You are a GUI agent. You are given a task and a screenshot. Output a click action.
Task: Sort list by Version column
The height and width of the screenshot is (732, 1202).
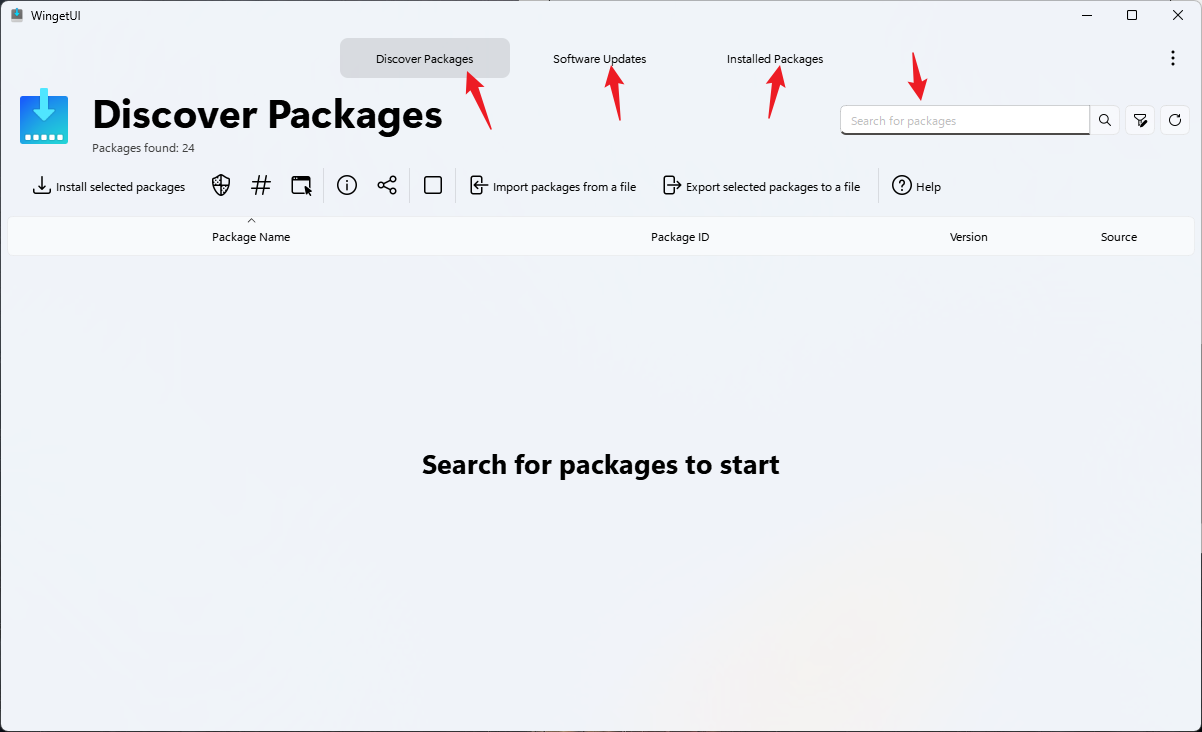click(x=968, y=237)
